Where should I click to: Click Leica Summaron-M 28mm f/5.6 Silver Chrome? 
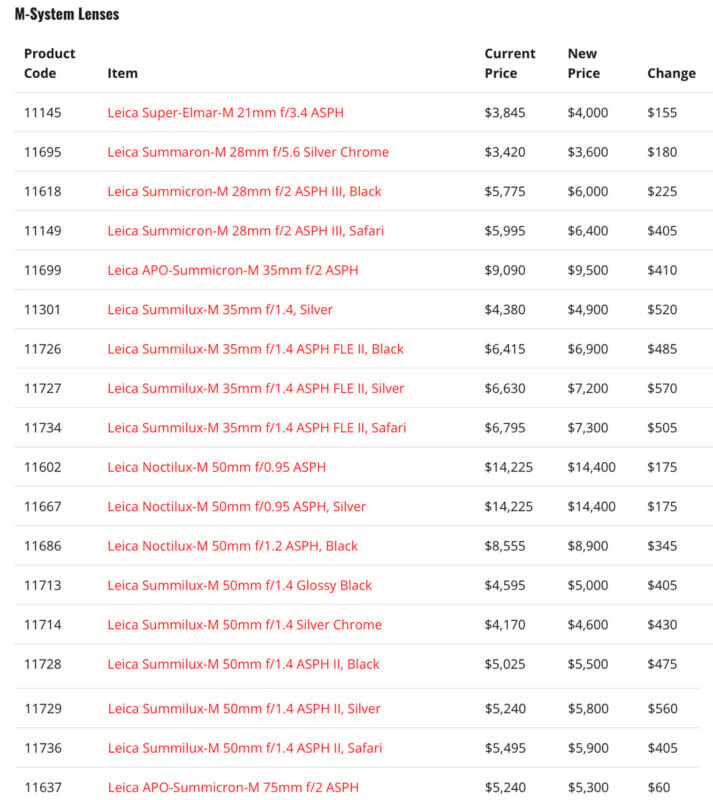[248, 152]
